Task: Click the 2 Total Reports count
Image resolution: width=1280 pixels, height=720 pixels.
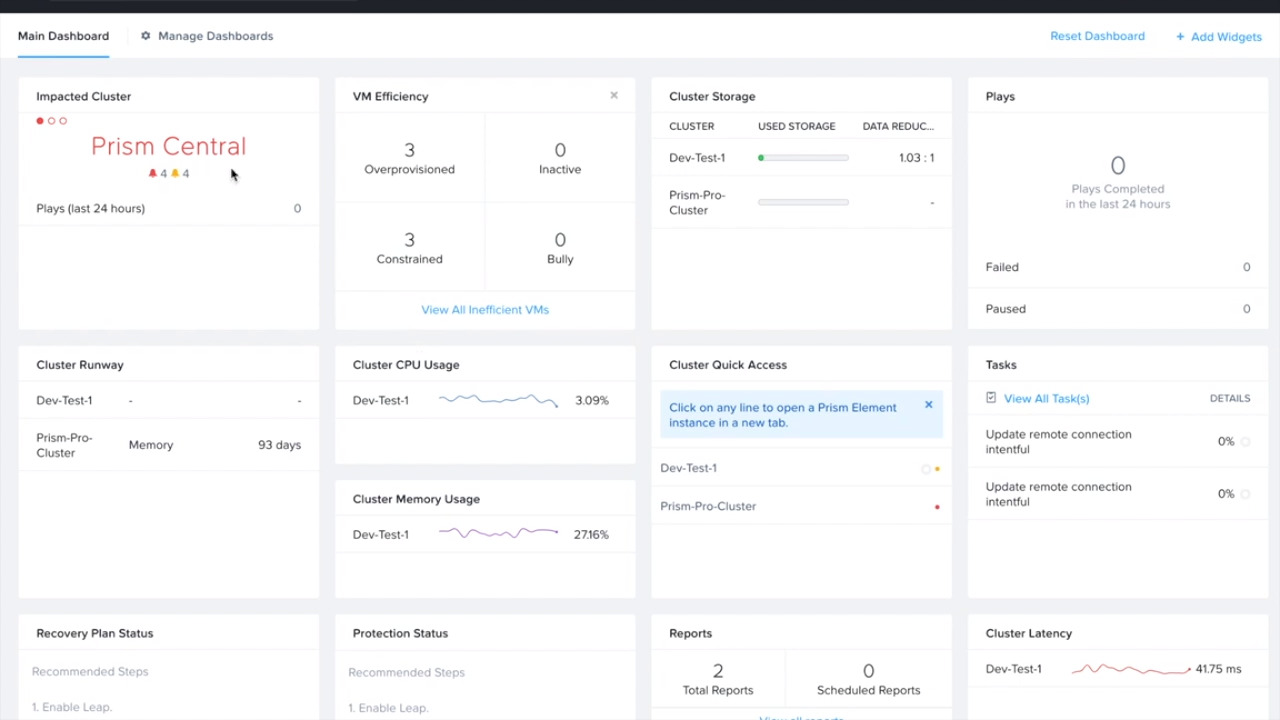Action: pyautogui.click(x=718, y=671)
